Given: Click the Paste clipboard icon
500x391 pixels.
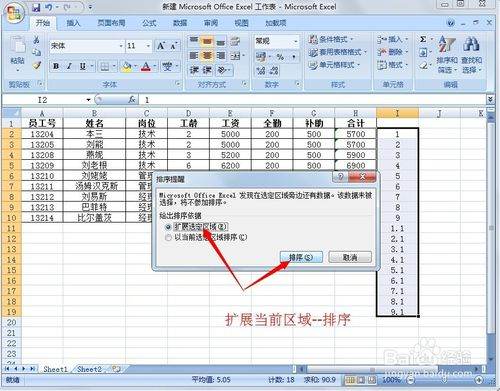Looking at the screenshot, I should coord(17,45).
